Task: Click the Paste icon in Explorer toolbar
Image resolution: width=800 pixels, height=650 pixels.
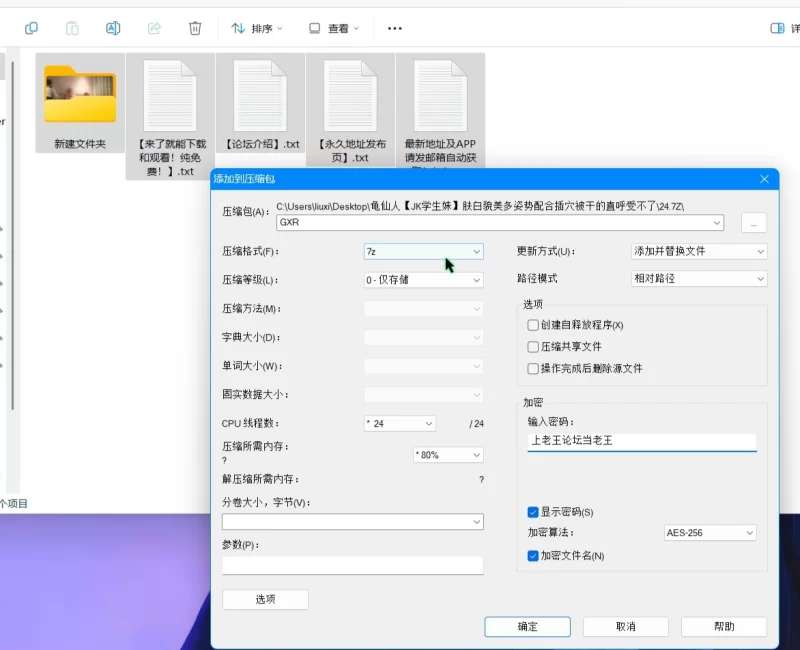Action: [x=72, y=28]
